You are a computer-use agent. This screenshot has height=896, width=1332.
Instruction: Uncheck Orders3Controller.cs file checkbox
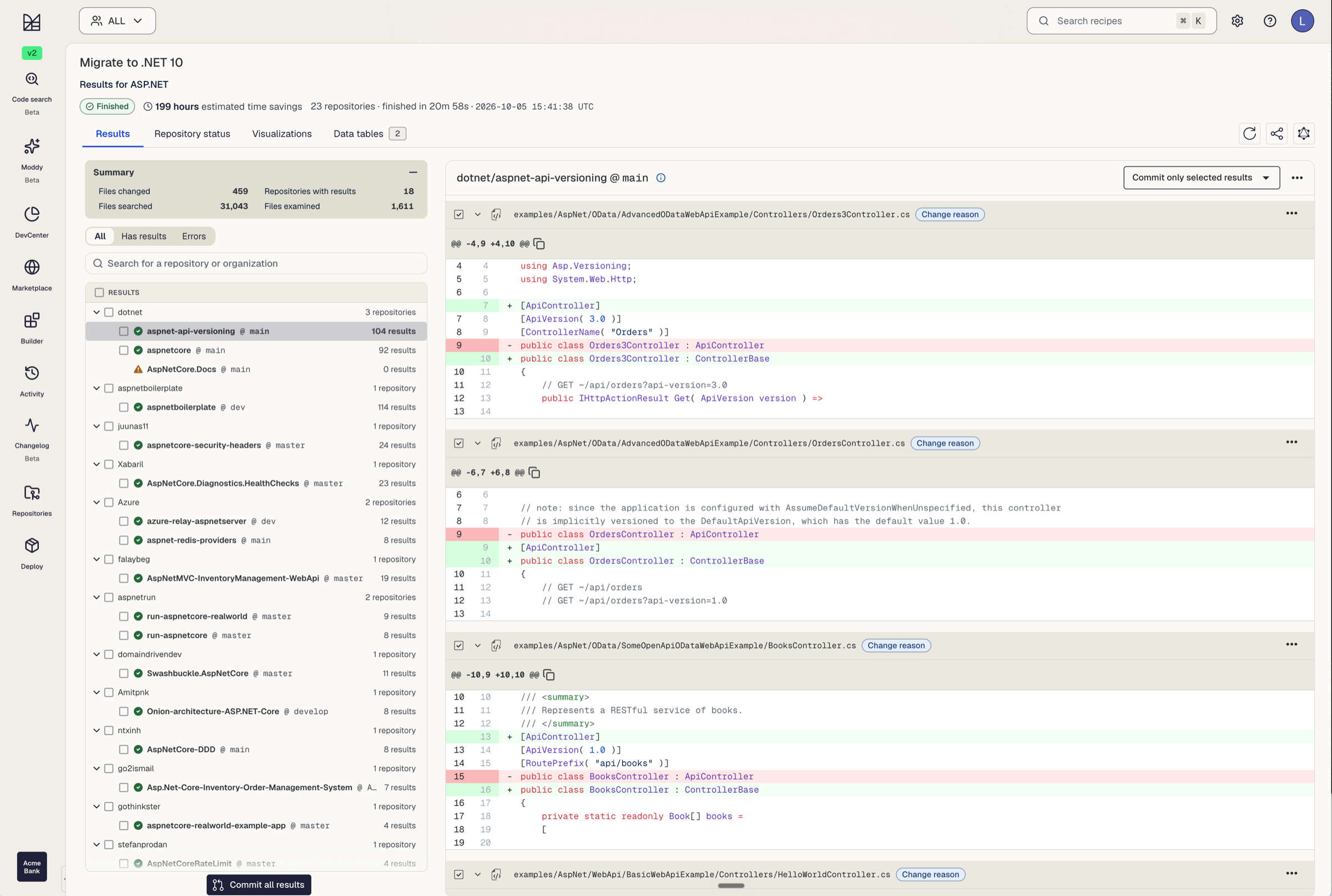(458, 215)
